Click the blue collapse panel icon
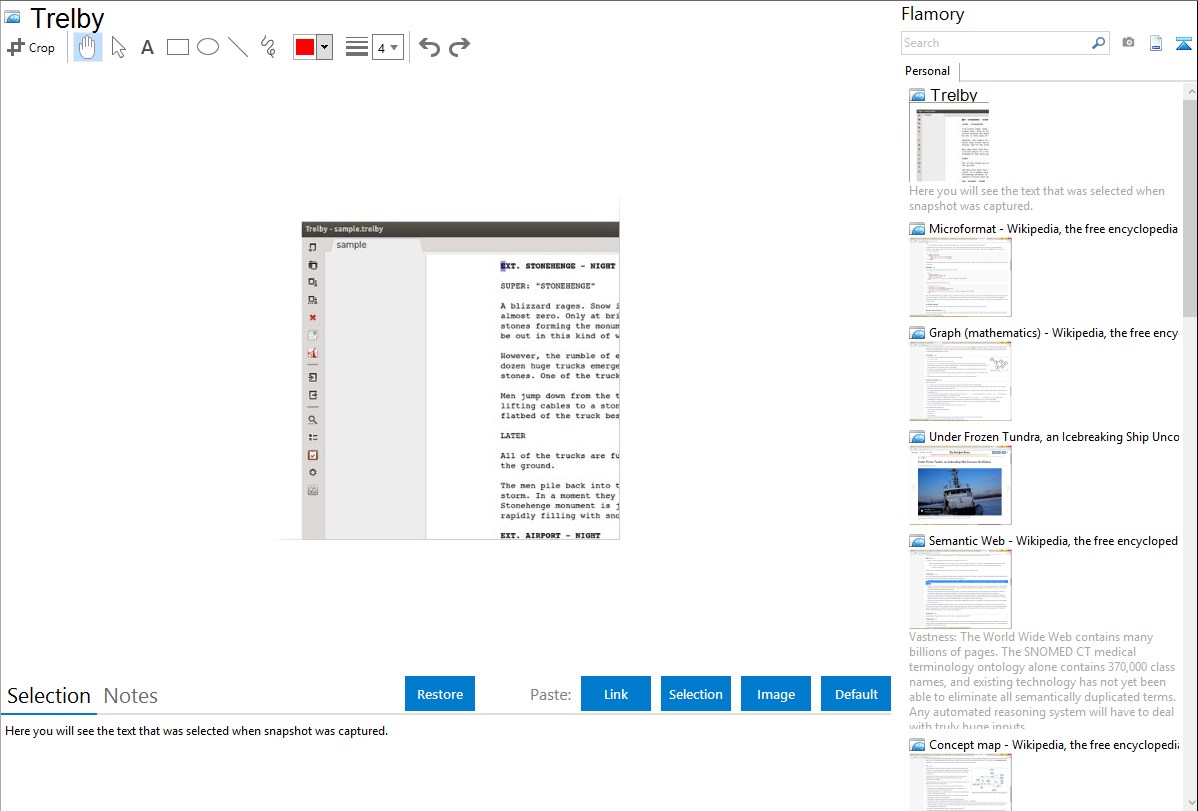Image resolution: width=1198 pixels, height=811 pixels. (x=1183, y=43)
